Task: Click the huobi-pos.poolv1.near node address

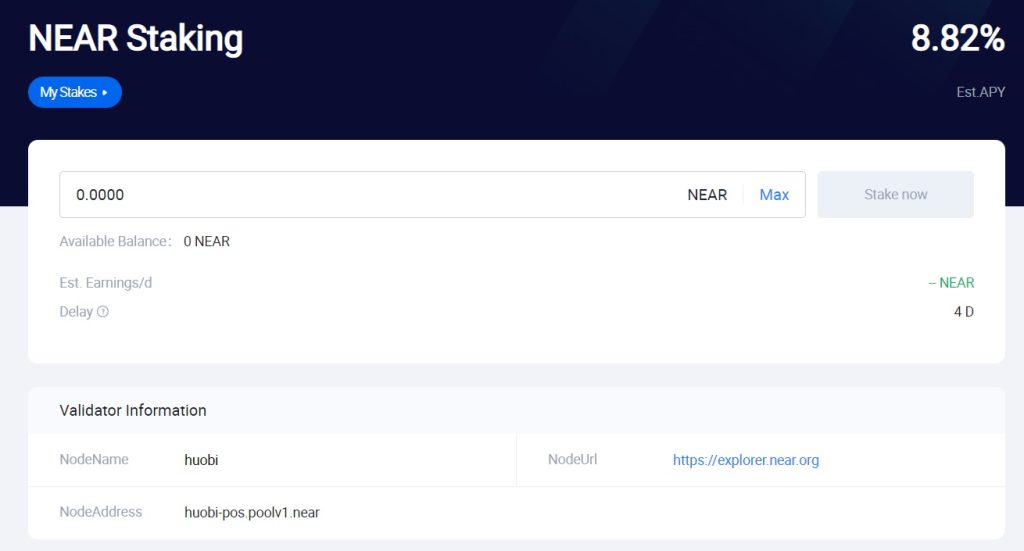Action: (252, 512)
